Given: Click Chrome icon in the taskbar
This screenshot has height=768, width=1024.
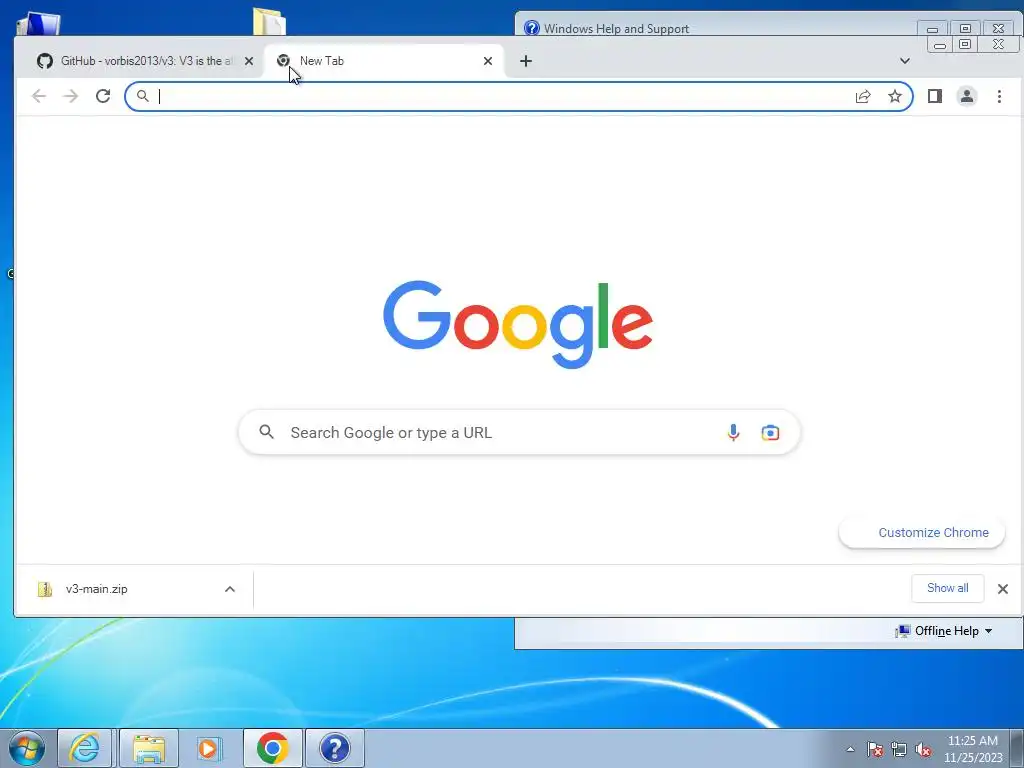Looking at the screenshot, I should (272, 748).
